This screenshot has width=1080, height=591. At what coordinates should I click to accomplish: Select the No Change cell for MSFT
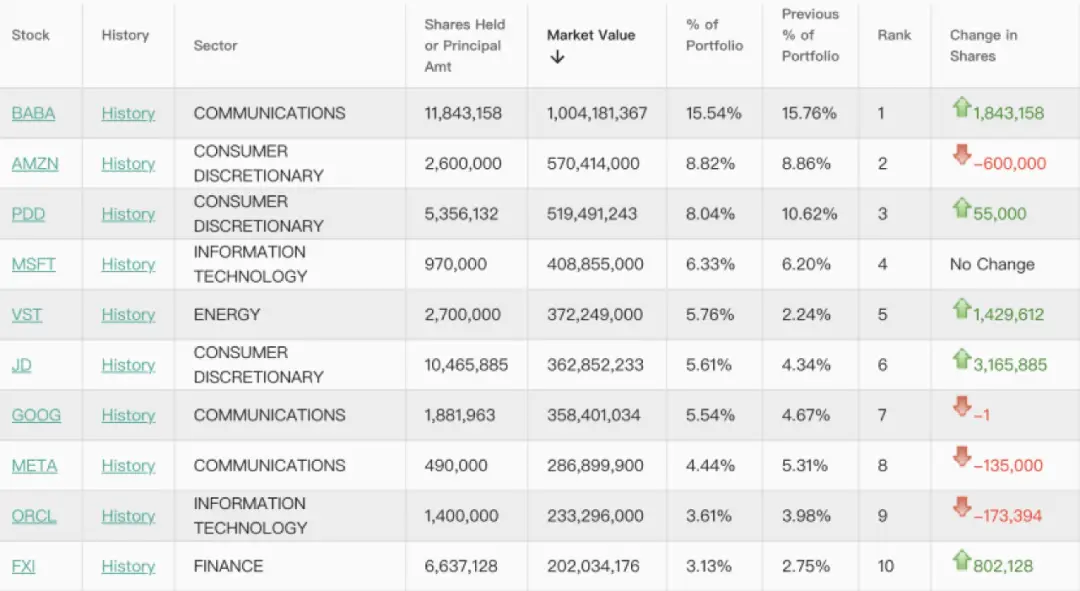coord(991,264)
